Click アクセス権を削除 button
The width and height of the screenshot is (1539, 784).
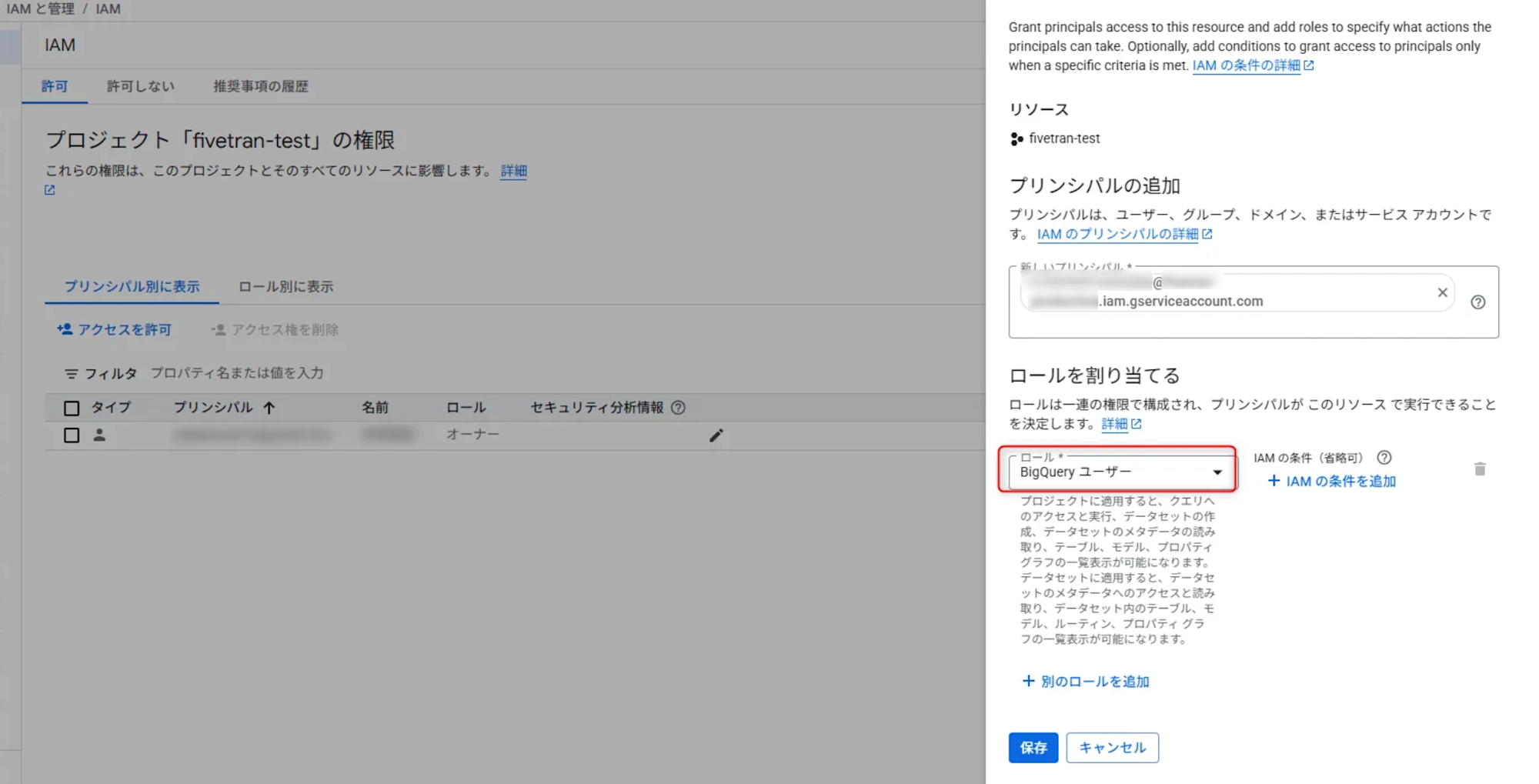click(x=275, y=329)
